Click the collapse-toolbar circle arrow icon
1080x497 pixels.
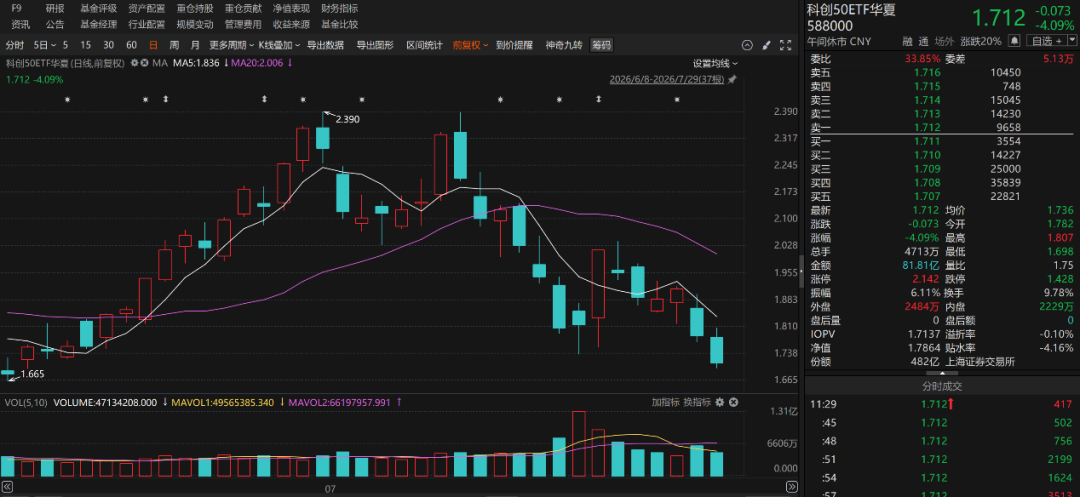point(747,45)
